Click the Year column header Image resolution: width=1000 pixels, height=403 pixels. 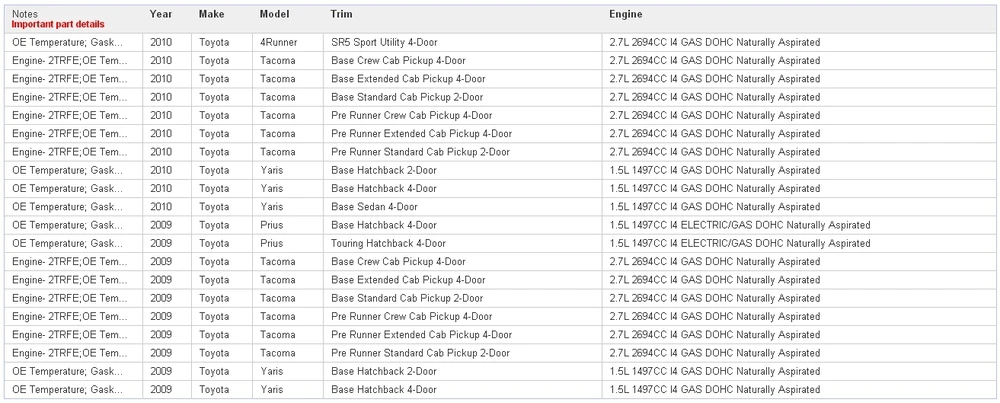click(161, 14)
